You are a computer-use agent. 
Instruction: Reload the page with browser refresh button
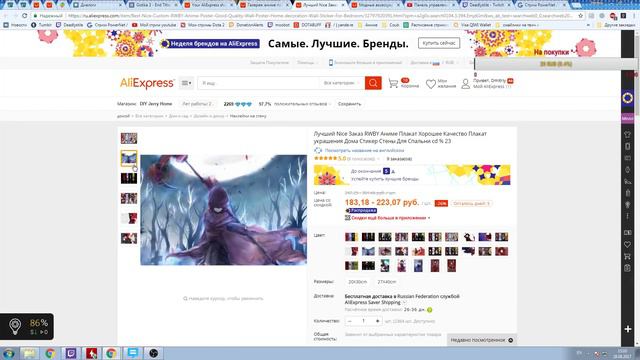[x=24, y=16]
